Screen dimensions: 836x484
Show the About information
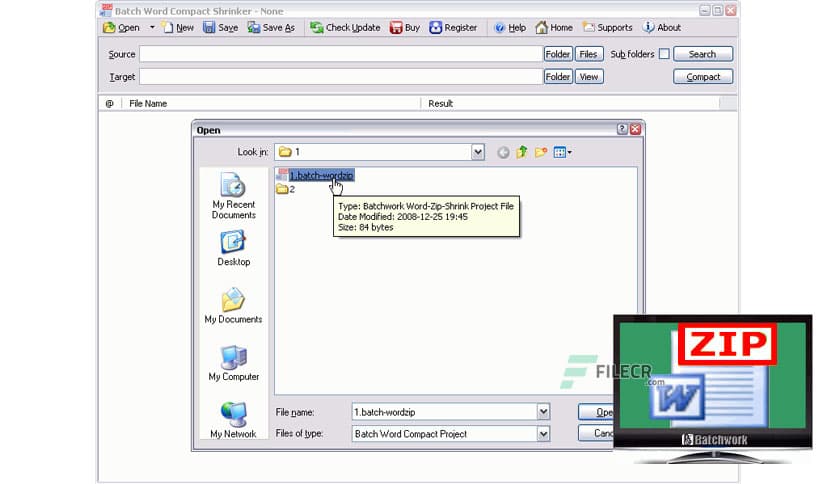click(662, 28)
